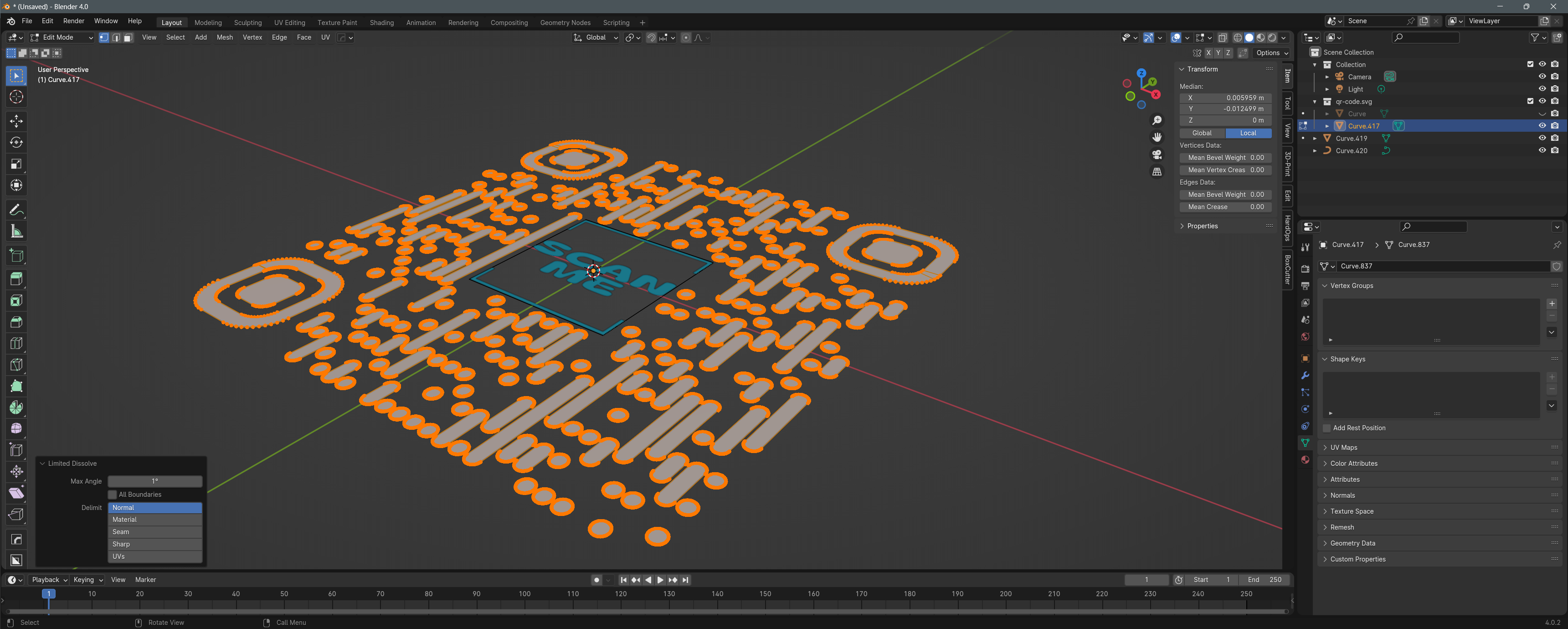
Task: Exclude qr-code.svg collection checkbox
Action: point(1530,101)
